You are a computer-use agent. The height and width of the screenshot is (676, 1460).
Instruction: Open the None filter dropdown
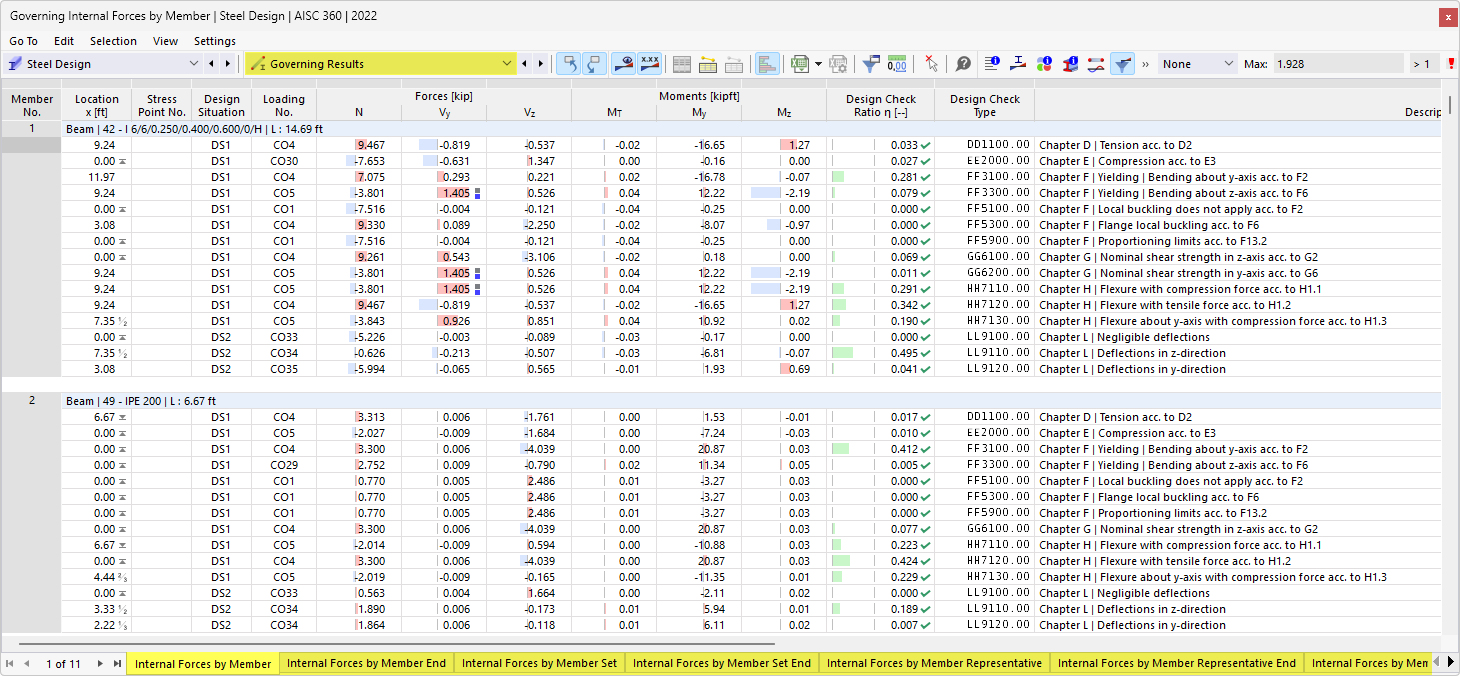point(1198,64)
